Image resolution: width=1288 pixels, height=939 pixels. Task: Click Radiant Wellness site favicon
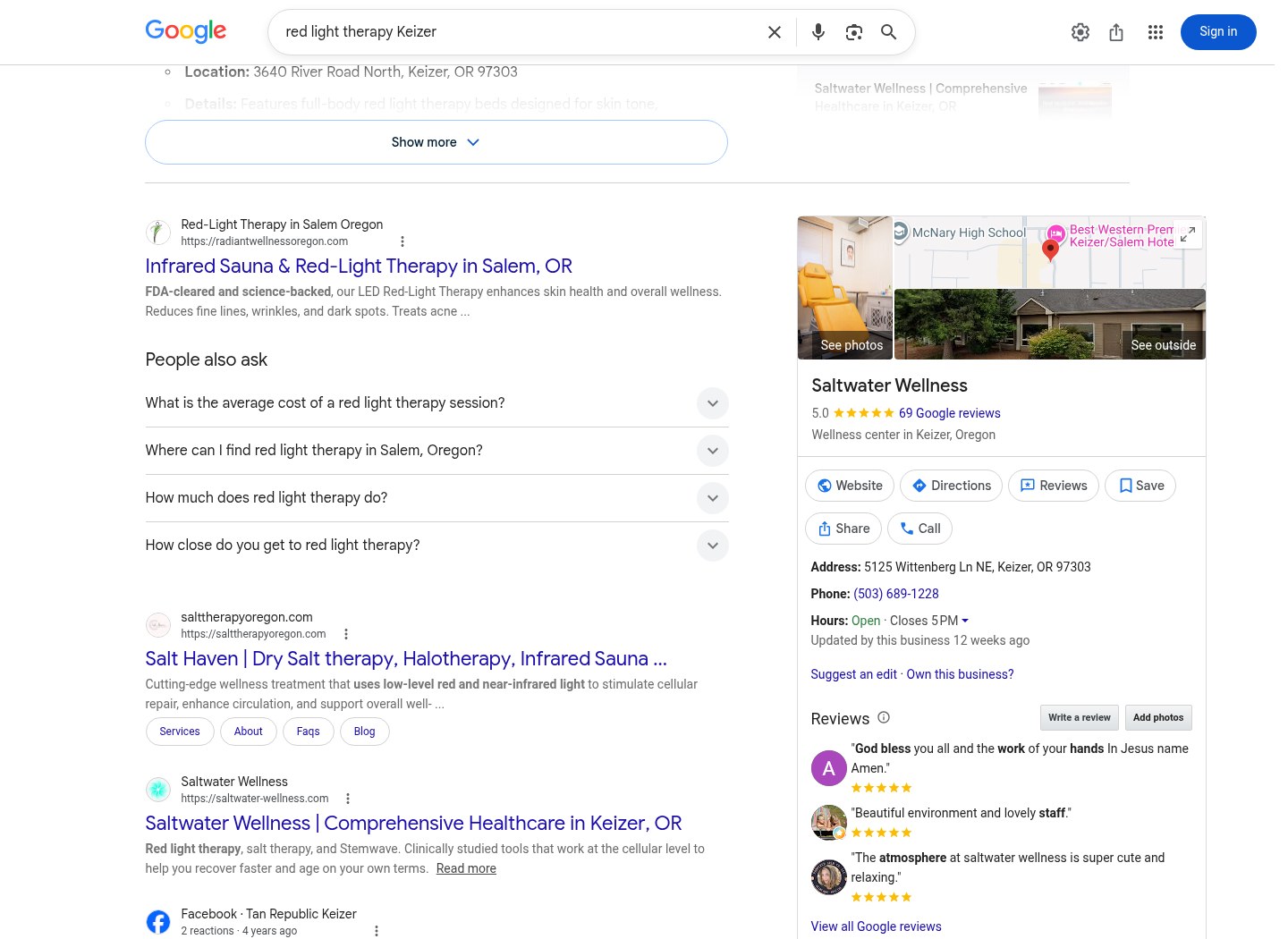point(158,233)
